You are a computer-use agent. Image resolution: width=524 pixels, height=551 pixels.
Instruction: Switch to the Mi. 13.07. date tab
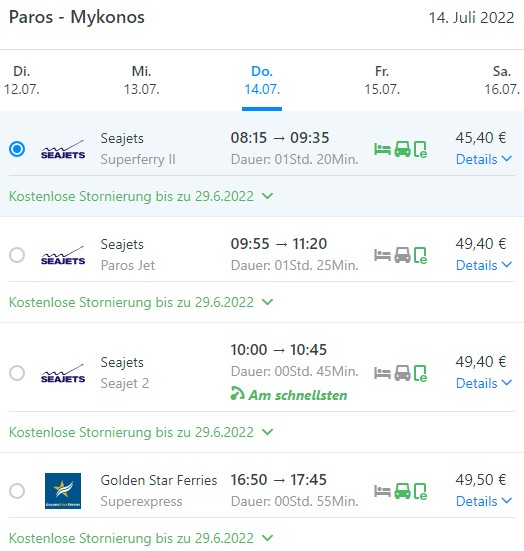coord(142,80)
